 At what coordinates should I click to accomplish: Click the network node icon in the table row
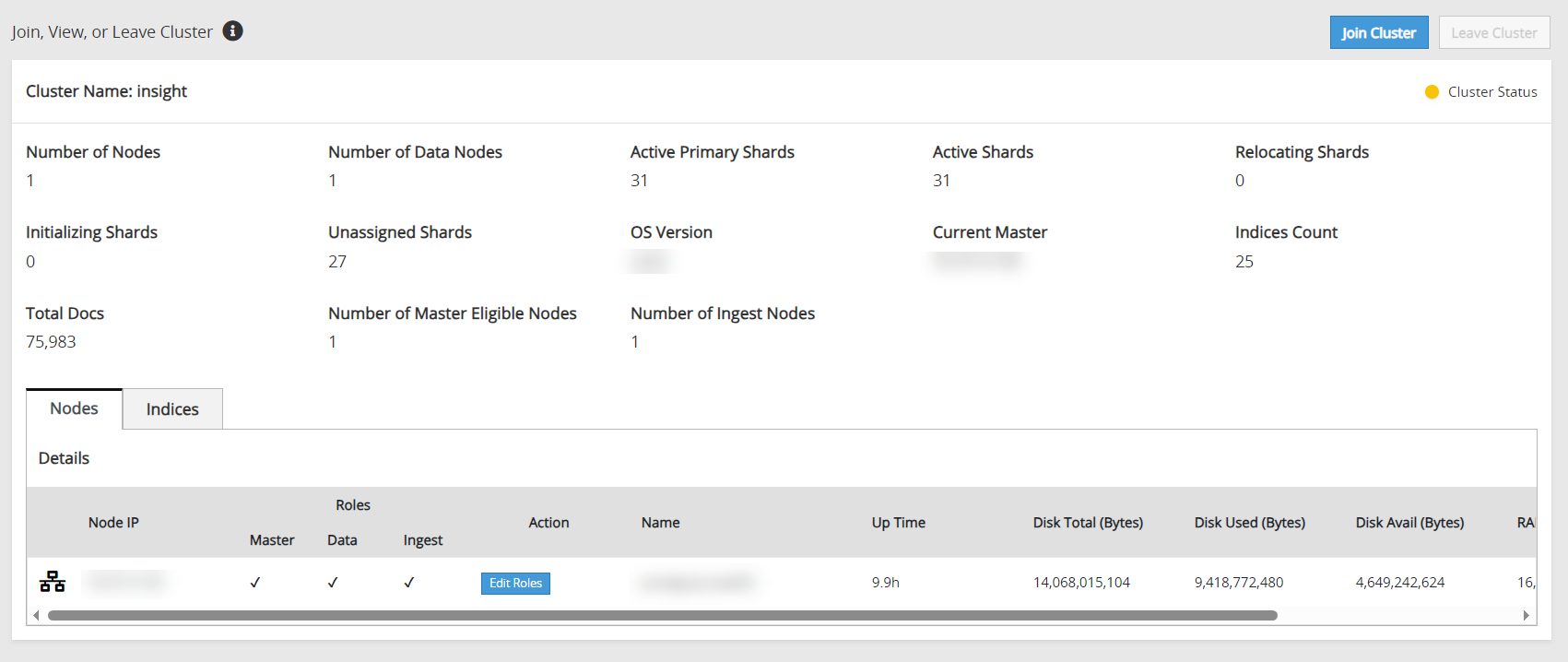click(x=53, y=581)
